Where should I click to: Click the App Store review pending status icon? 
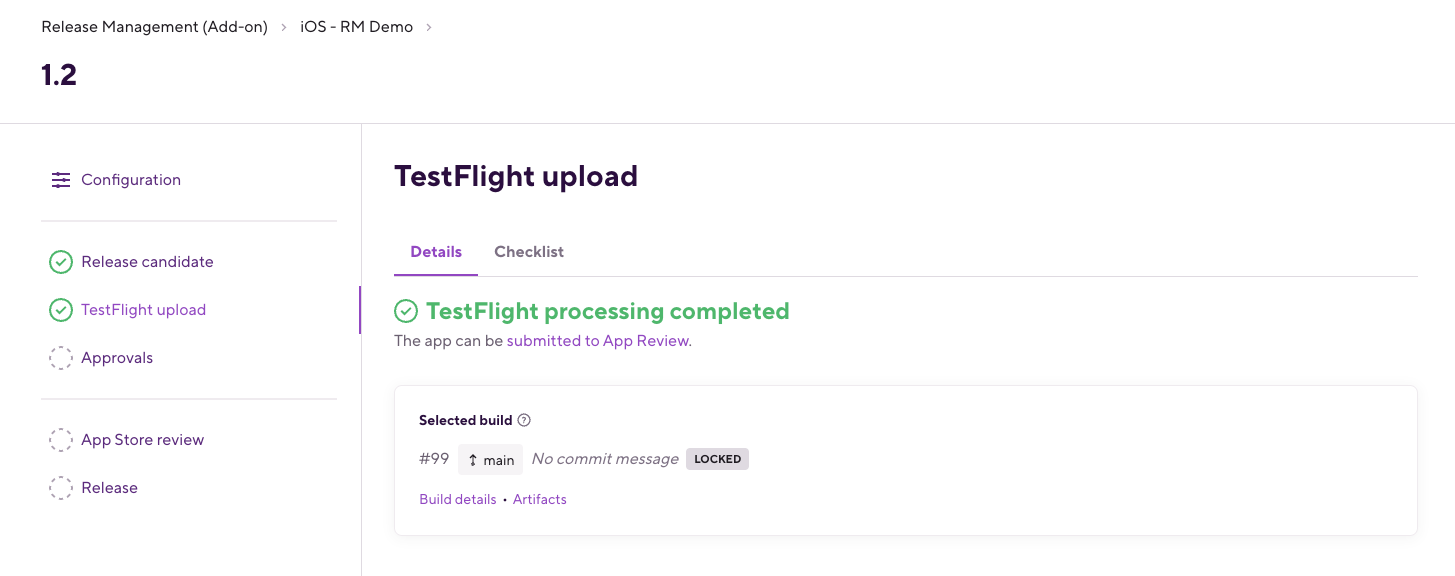pos(61,439)
